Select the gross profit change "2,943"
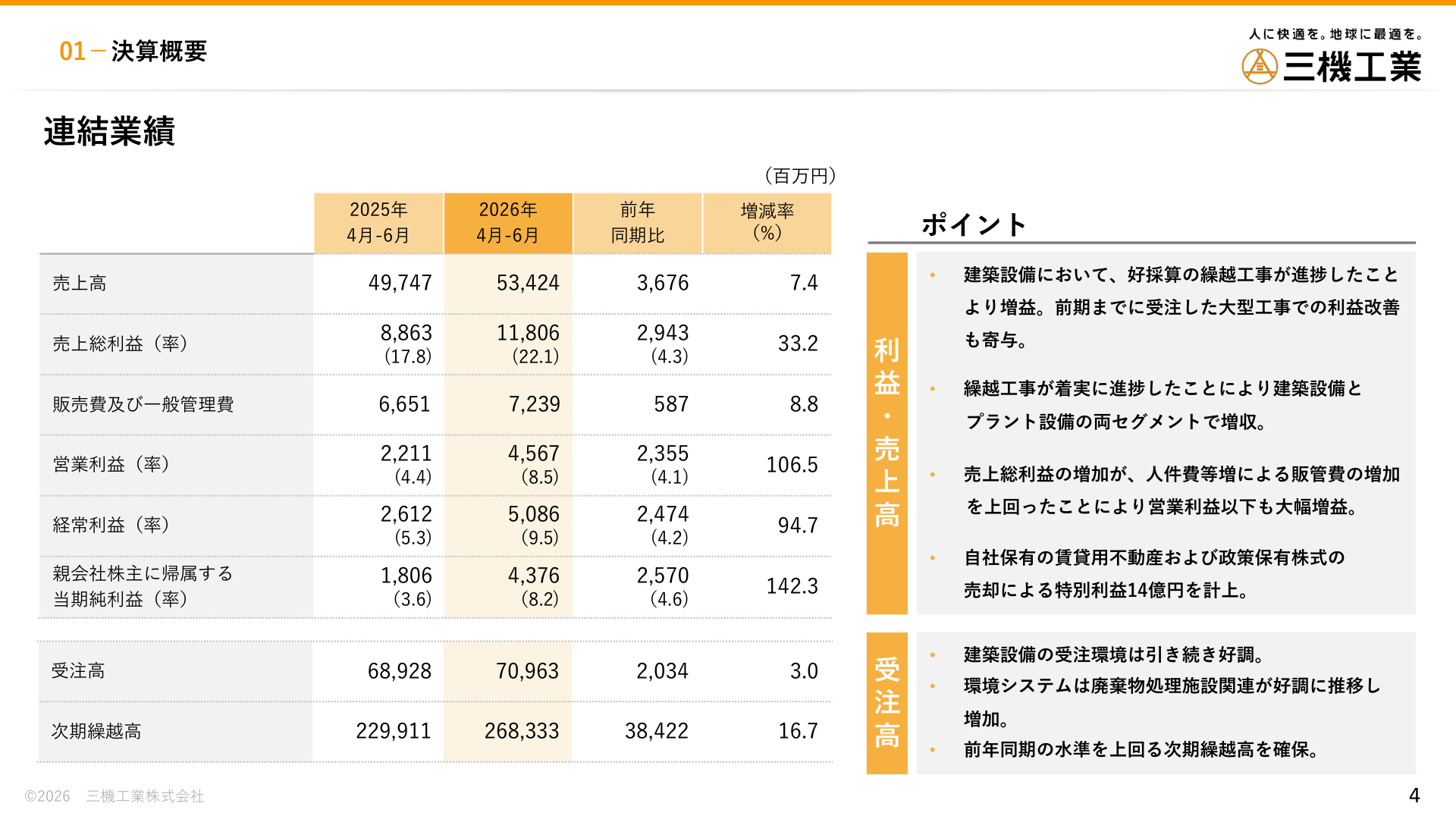This screenshot has height=819, width=1456. click(x=663, y=333)
